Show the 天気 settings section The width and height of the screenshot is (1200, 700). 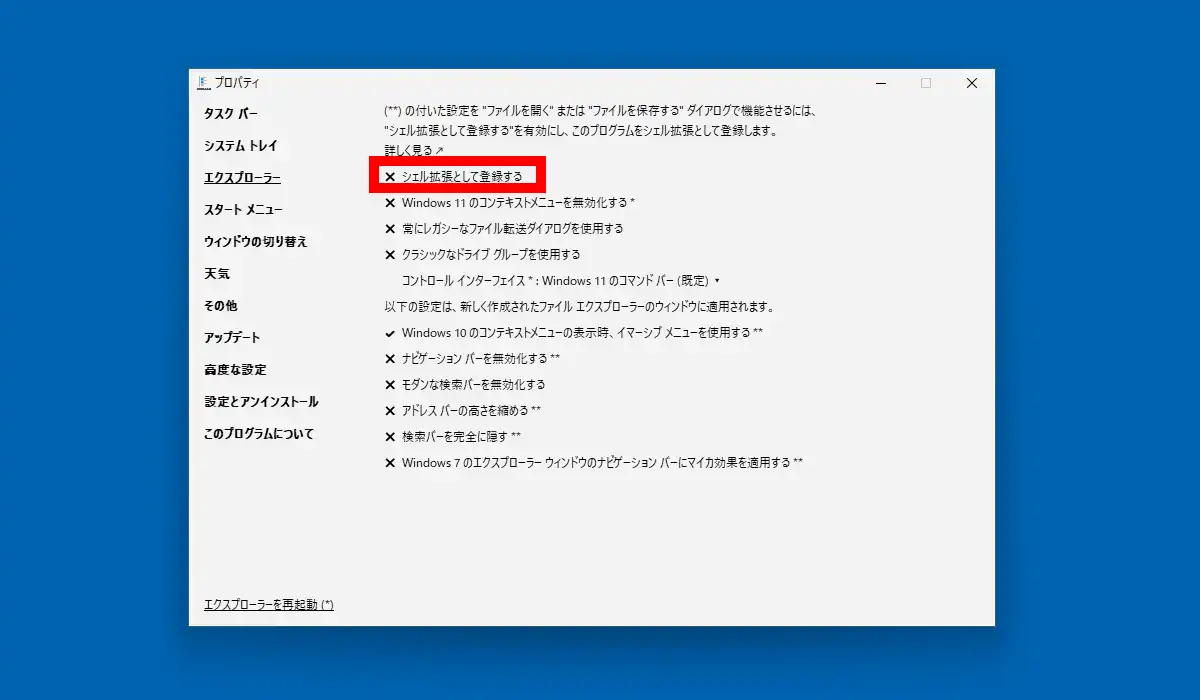[217, 274]
